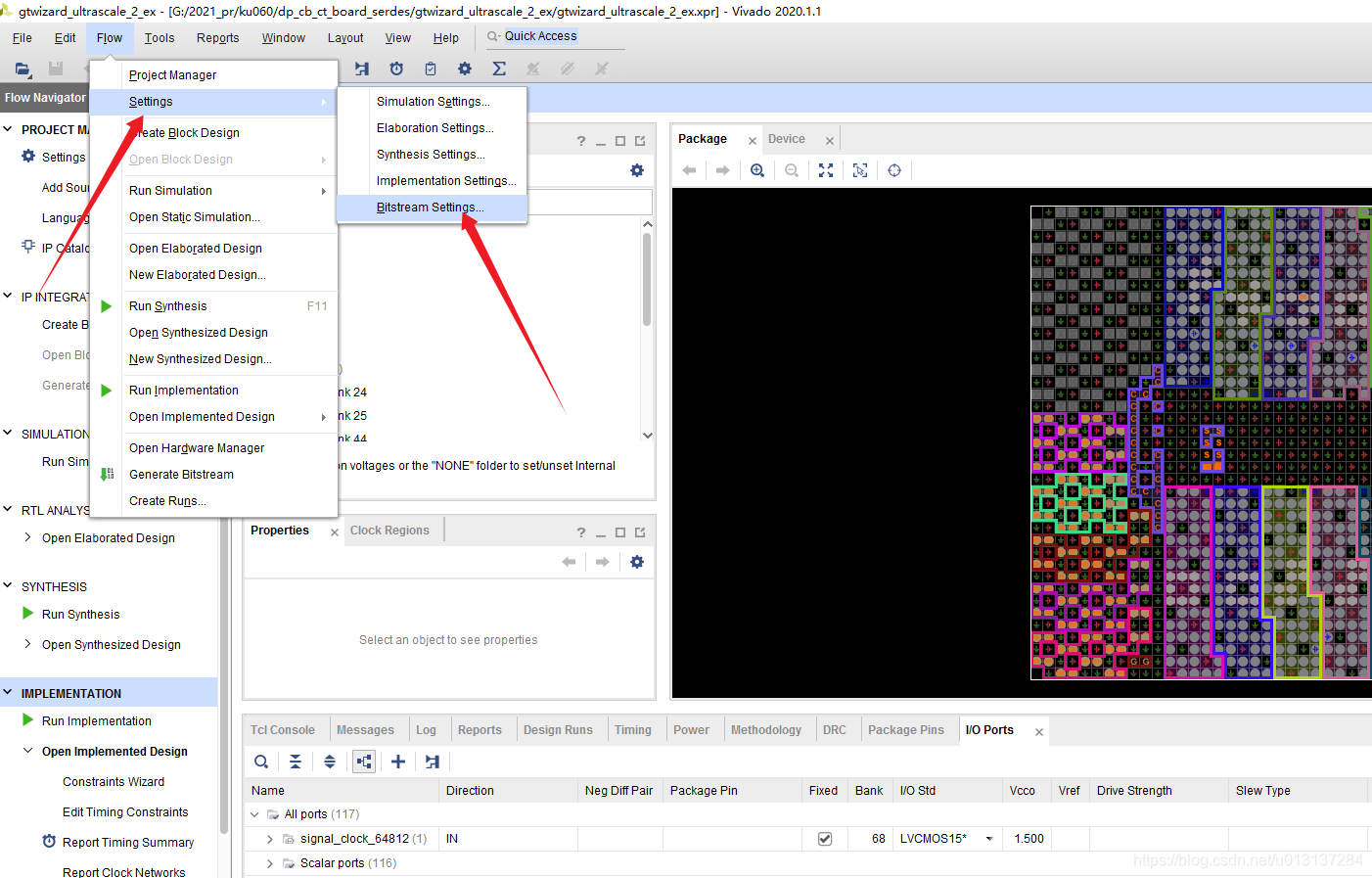This screenshot has width=1372, height=878.
Task: Untick Fixed checkbox for signal_clock_64812
Action: click(825, 839)
